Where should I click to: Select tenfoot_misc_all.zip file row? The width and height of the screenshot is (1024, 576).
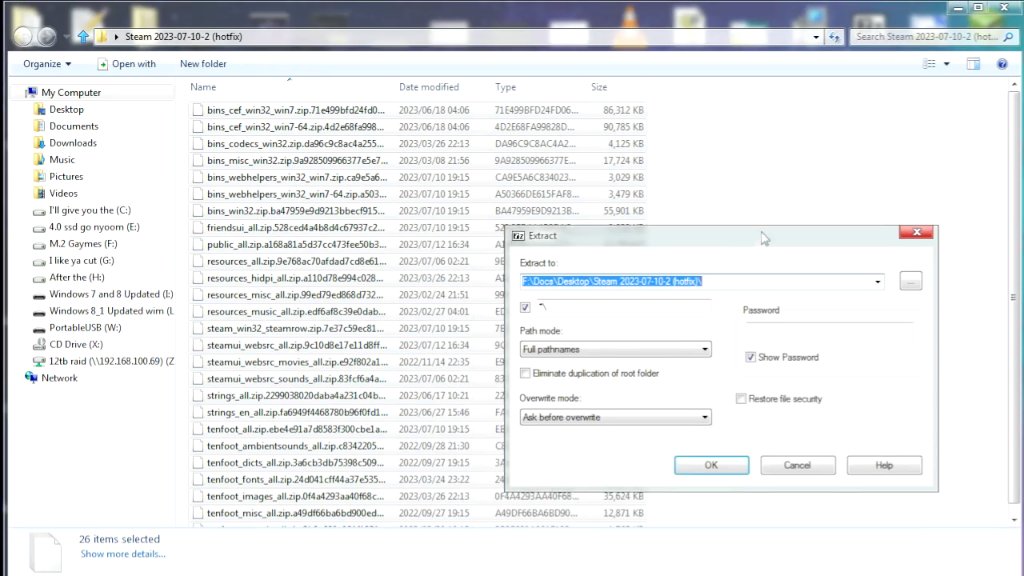click(417, 513)
